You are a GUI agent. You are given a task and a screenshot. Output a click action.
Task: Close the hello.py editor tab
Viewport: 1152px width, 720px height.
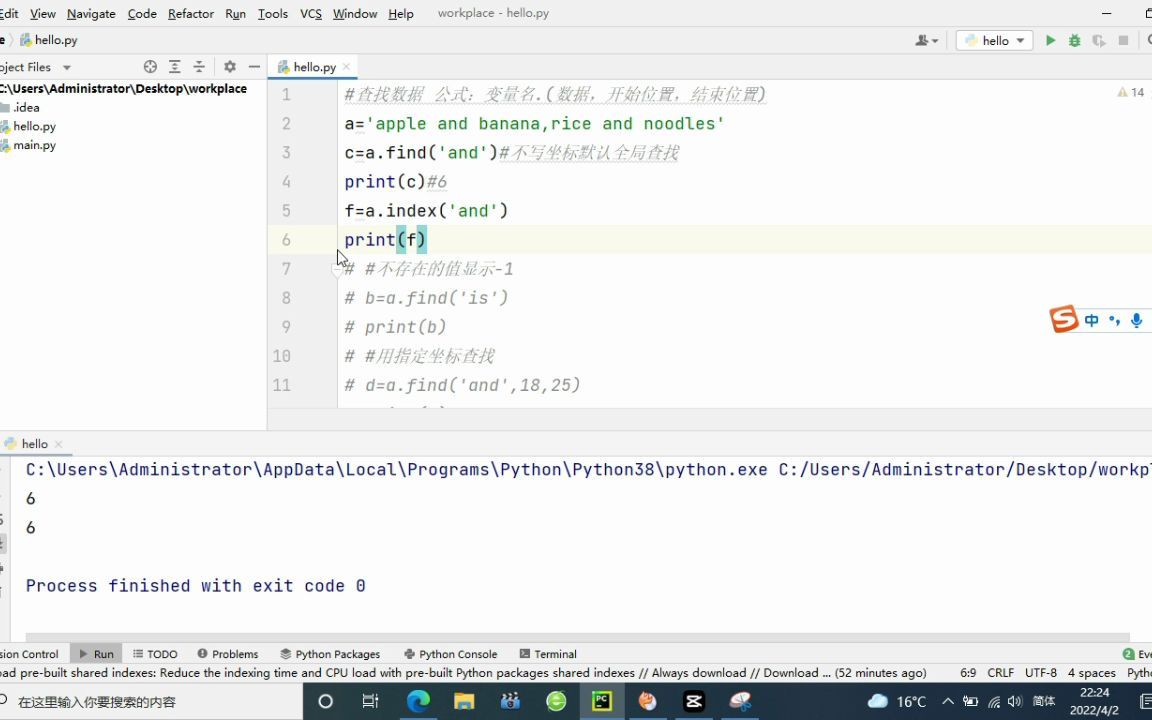(346, 67)
